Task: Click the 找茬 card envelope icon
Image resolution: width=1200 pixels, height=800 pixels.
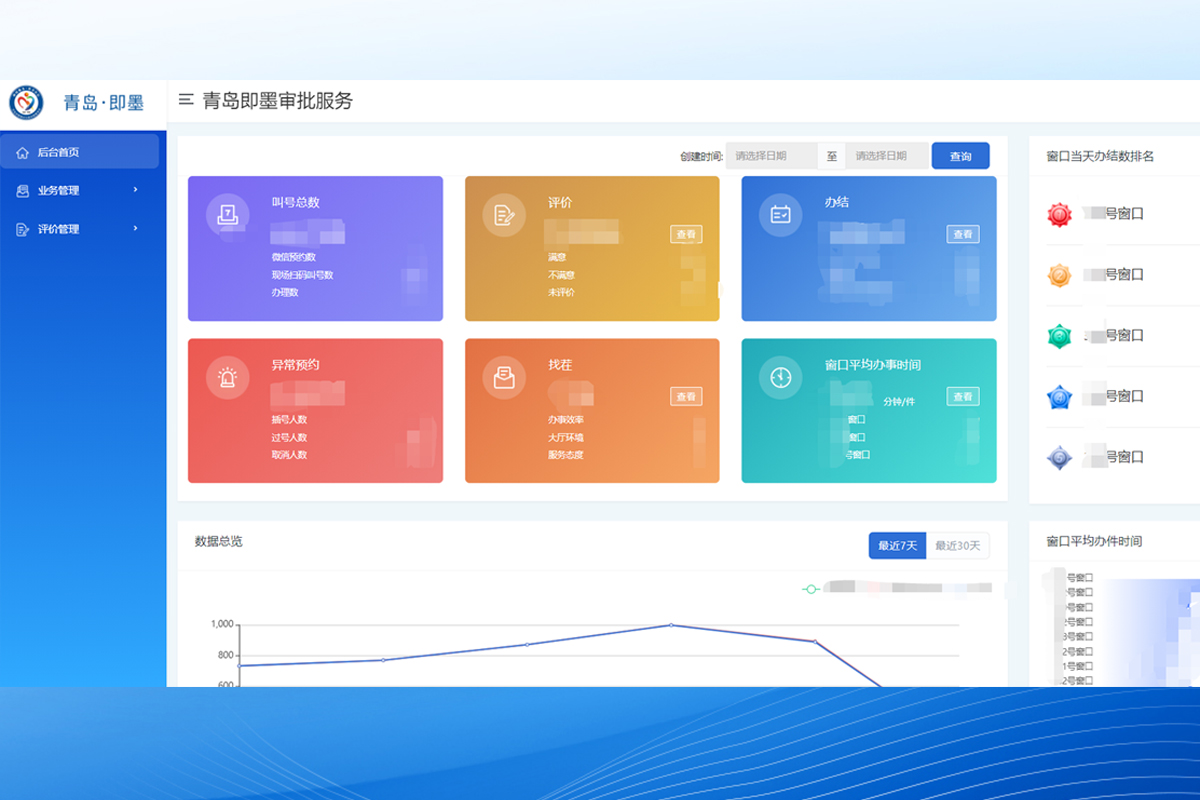Action: (x=504, y=378)
